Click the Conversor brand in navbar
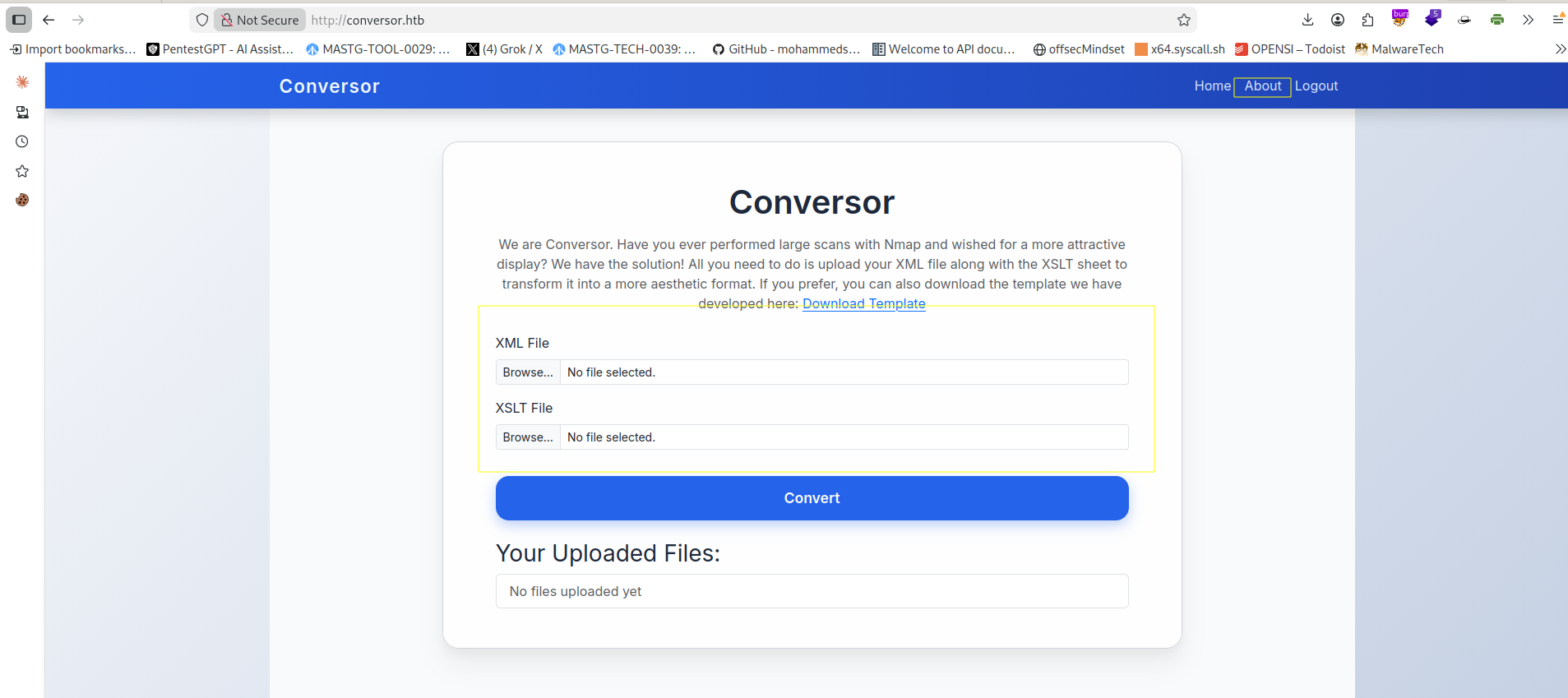Image resolution: width=1568 pixels, height=698 pixels. point(330,86)
